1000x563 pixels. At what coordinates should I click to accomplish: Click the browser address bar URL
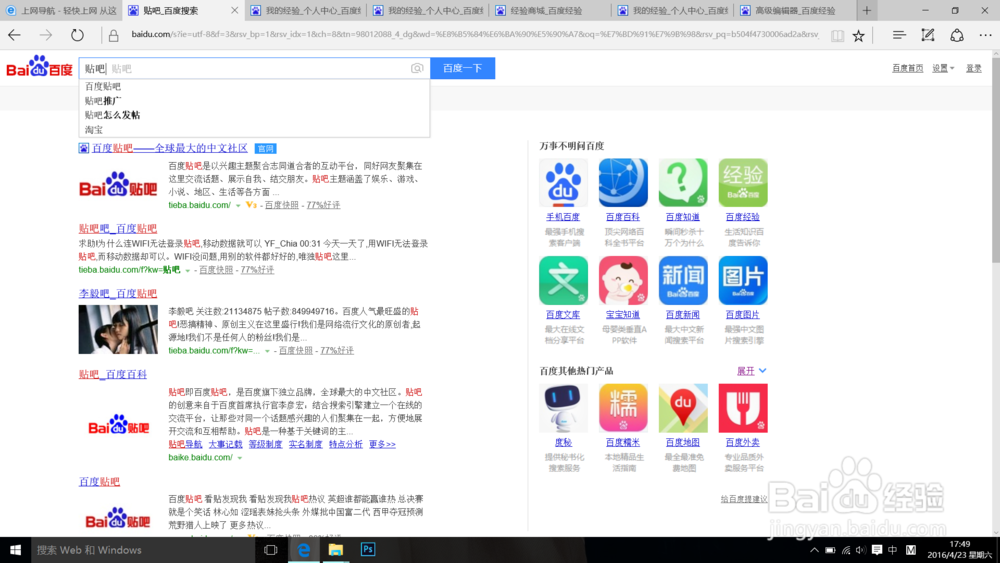(x=474, y=34)
